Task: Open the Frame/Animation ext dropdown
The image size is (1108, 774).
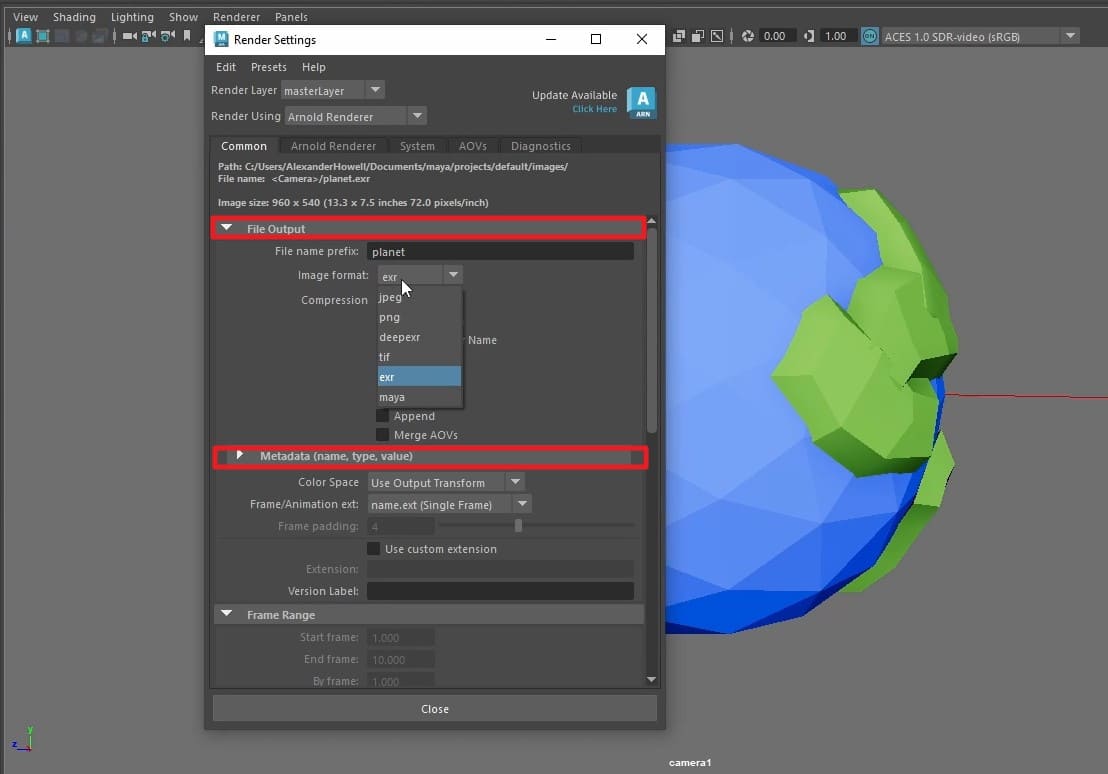Action: tap(522, 504)
